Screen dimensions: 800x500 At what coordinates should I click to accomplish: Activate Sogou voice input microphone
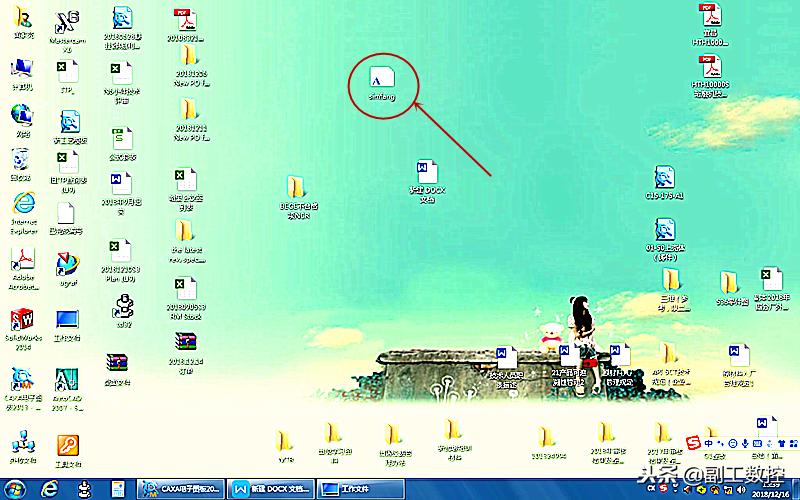pyautogui.click(x=745, y=444)
